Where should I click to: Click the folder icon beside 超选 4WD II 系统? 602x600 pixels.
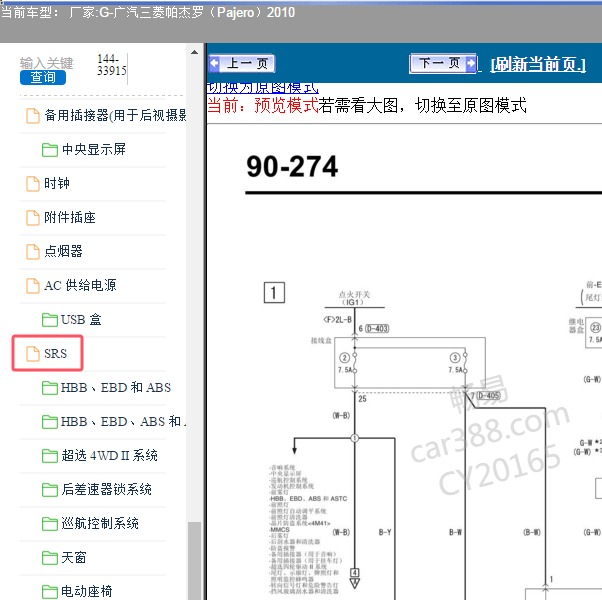[50, 456]
